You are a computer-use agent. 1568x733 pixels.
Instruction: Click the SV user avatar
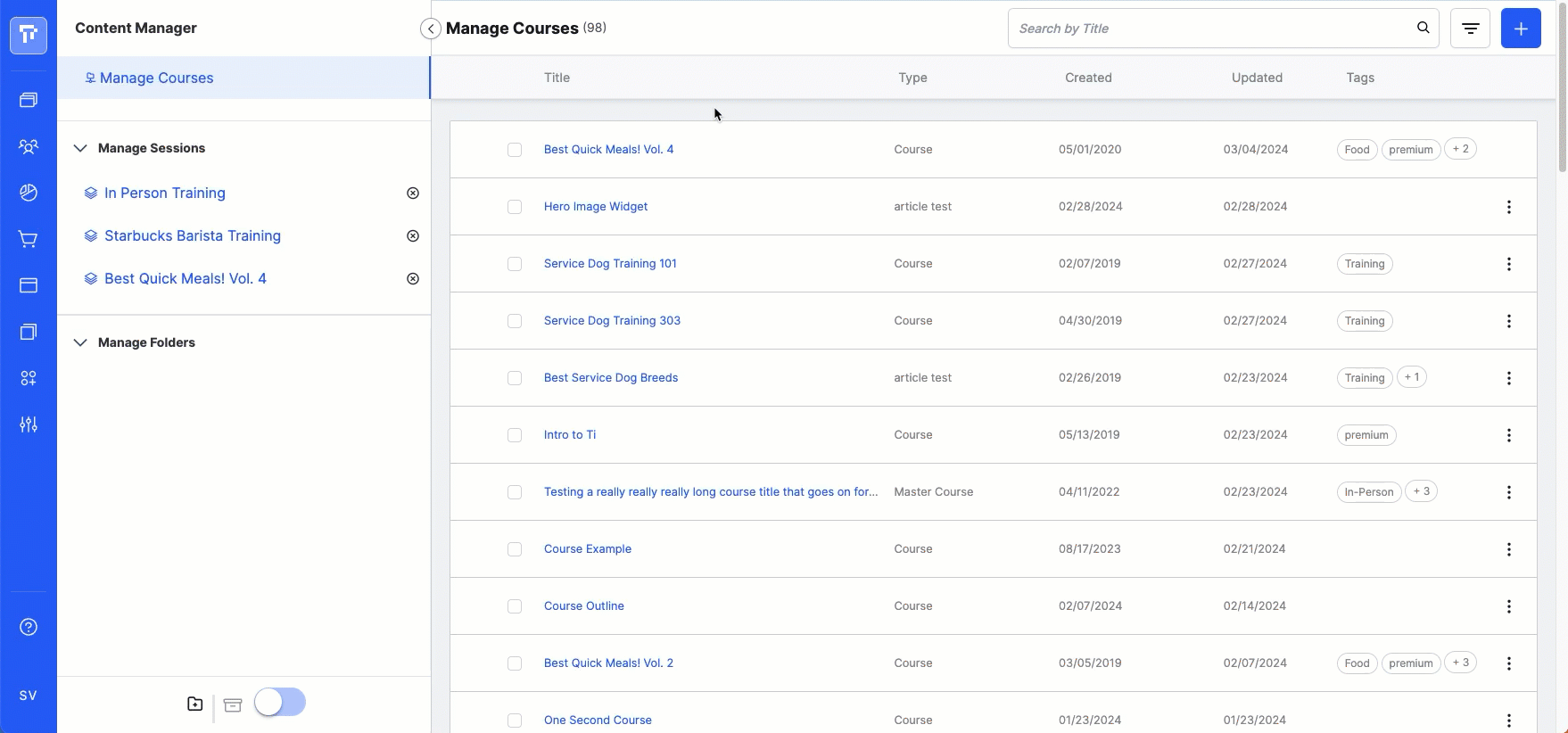click(x=29, y=696)
